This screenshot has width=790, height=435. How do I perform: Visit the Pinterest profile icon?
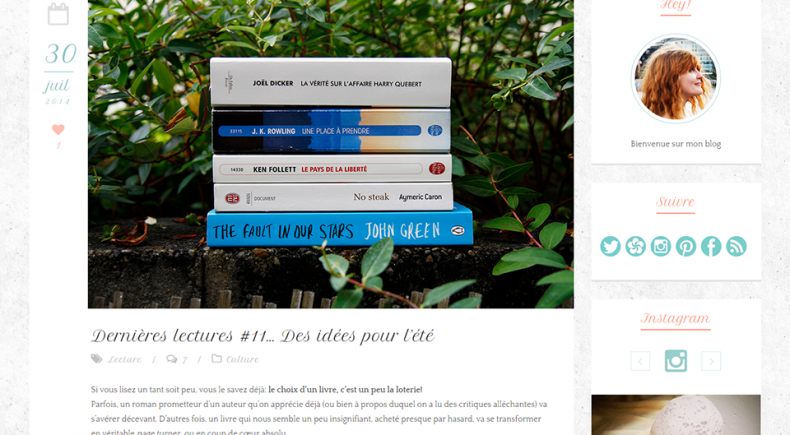[x=686, y=246]
